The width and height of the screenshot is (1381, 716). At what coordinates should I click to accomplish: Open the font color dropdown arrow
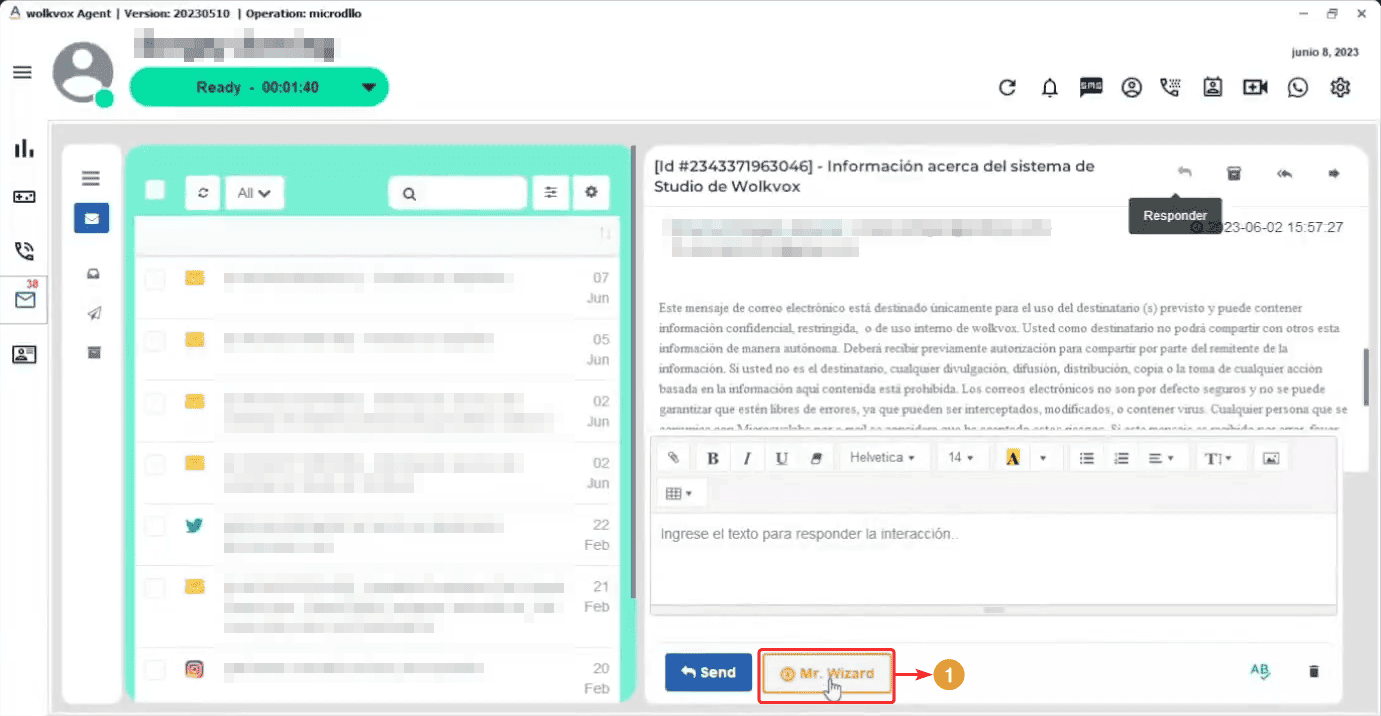[x=1043, y=458]
